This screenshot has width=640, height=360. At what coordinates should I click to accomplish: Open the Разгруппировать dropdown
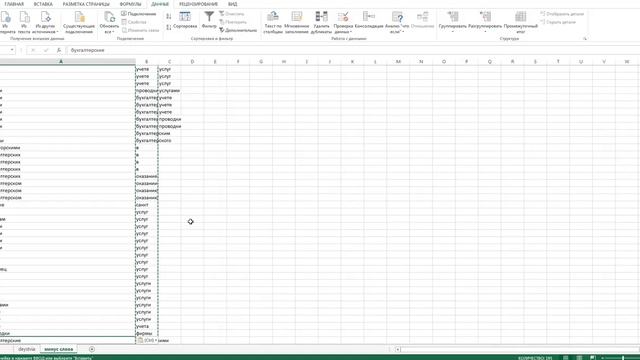485,22
